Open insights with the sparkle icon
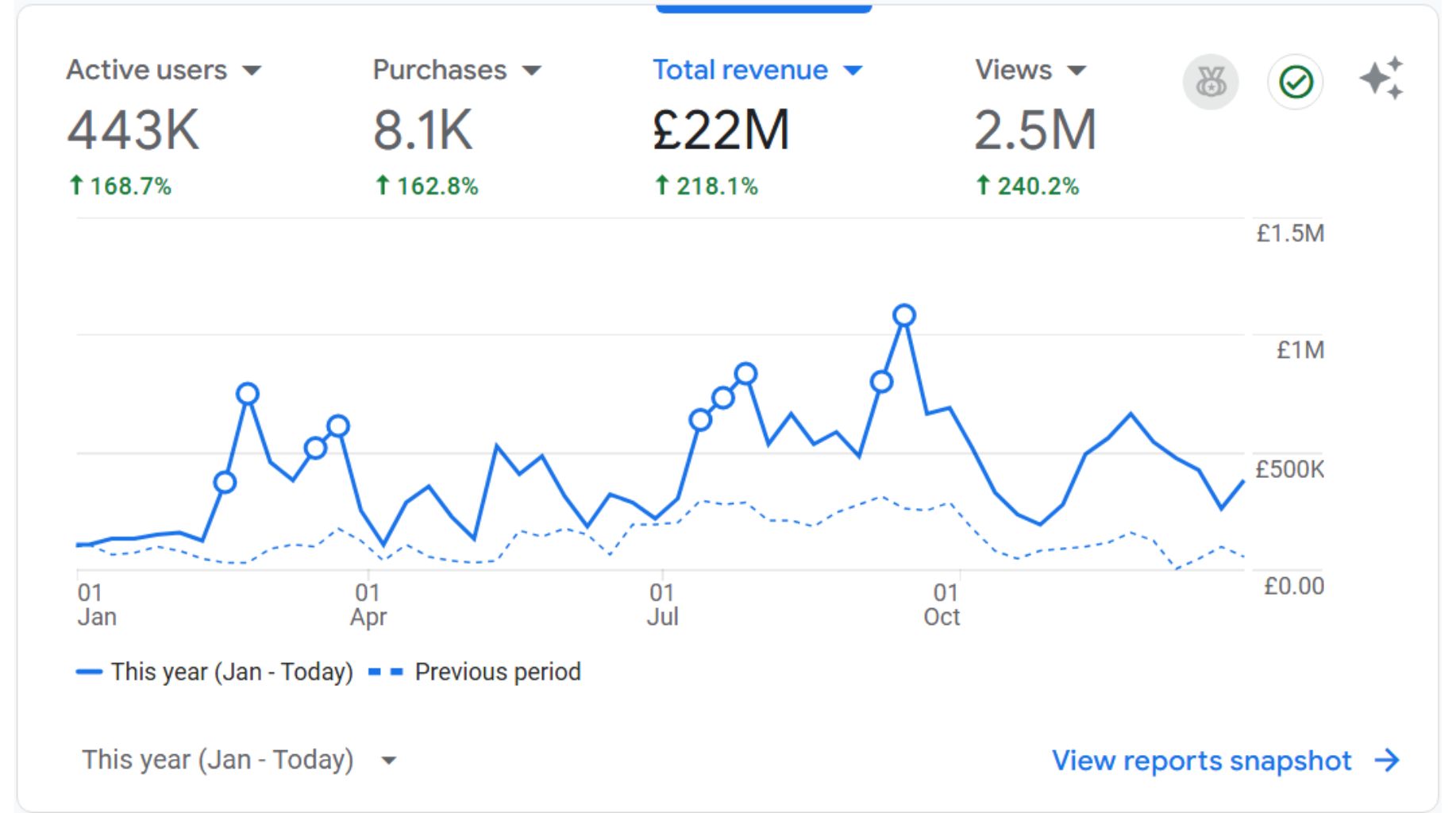Image resolution: width=1456 pixels, height=813 pixels. point(1381,79)
